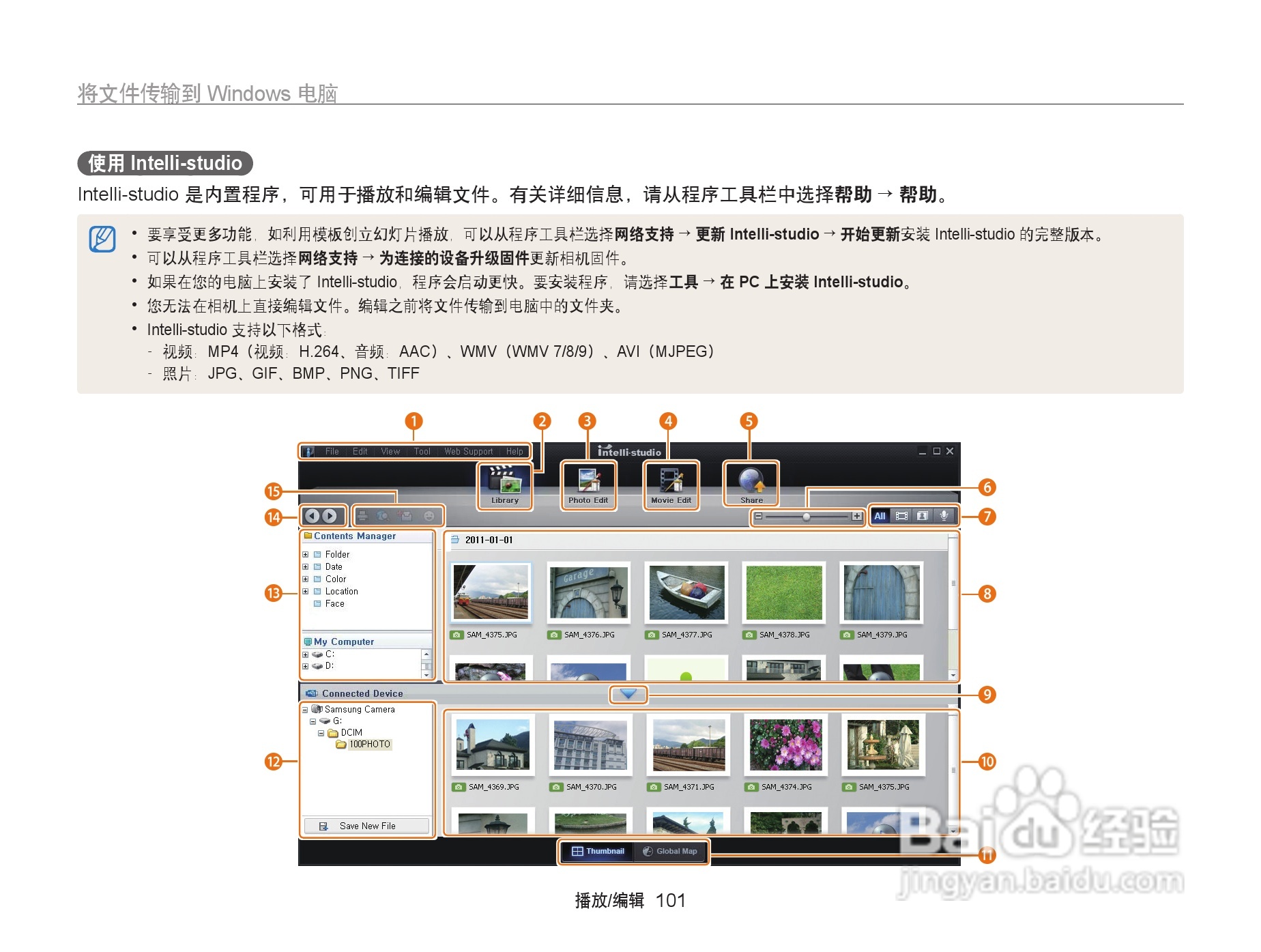The image size is (1261, 952).
Task: Filter to show only photo files
Action: pos(923,516)
